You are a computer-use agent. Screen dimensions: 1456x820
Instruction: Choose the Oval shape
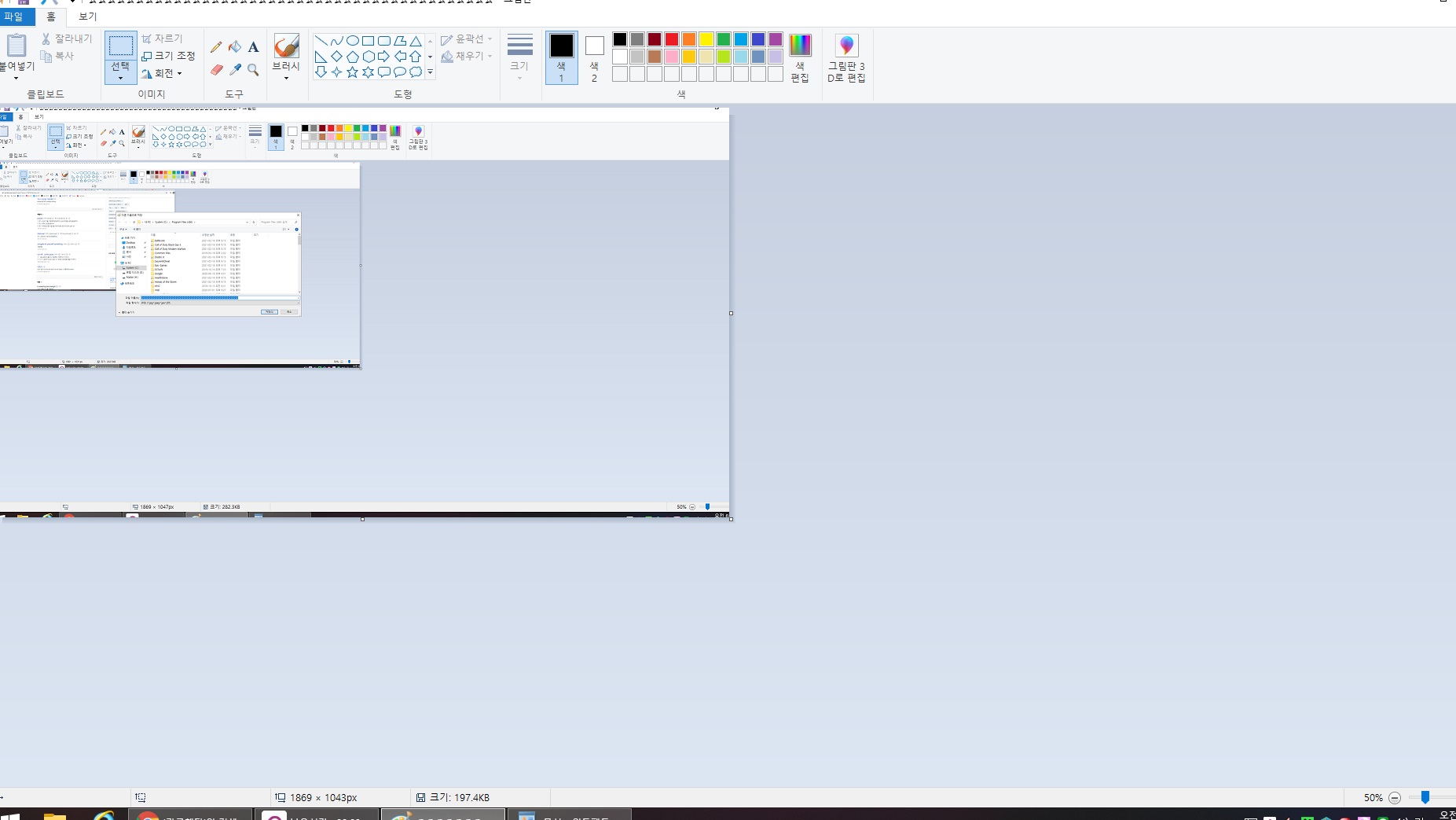352,41
